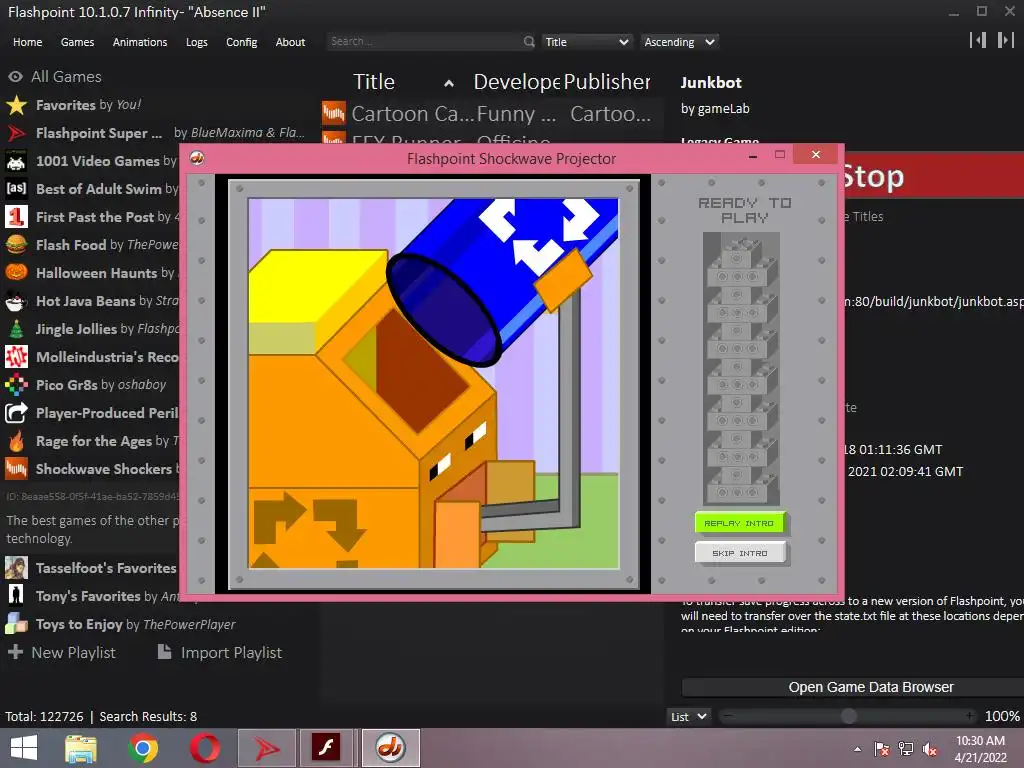Click the Favorites star icon
Viewport: 1024px width, 768px height.
16,105
